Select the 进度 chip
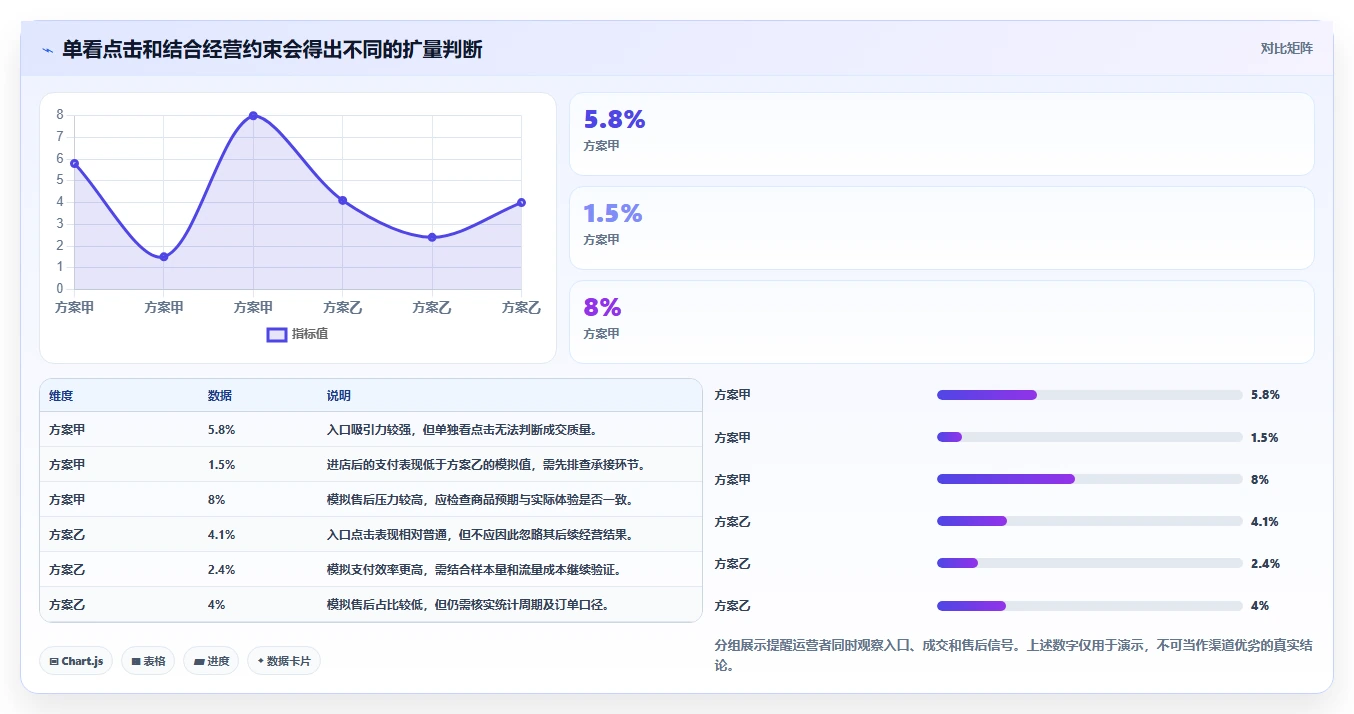1354x714 pixels. point(211,661)
